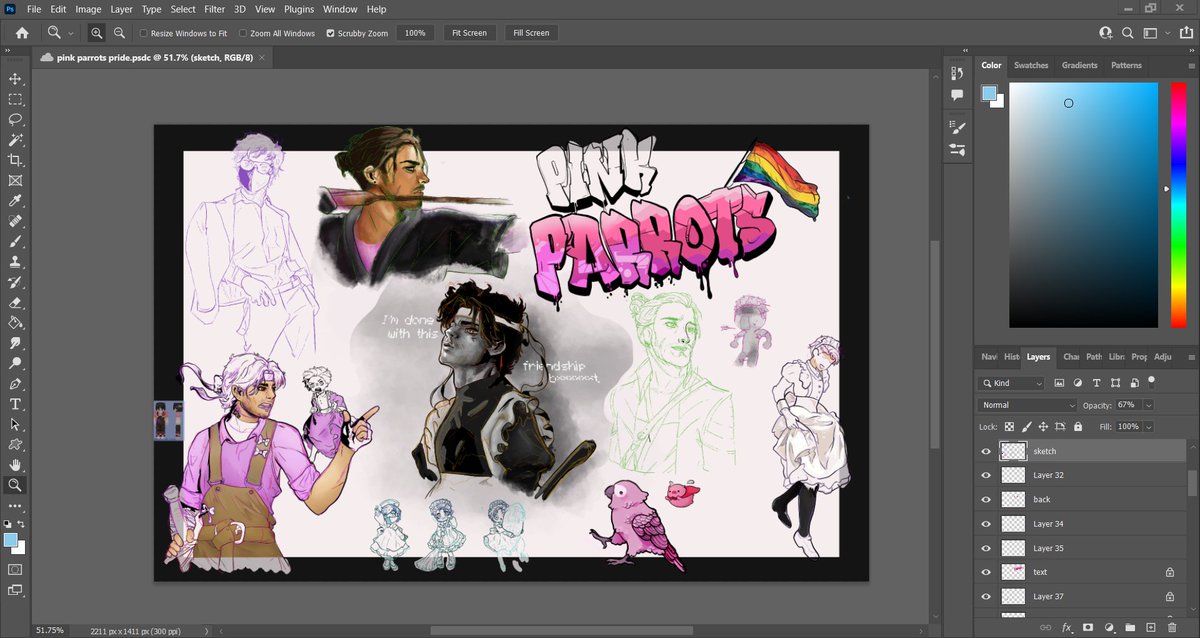Toggle visibility of Layer 35
The image size is (1200, 638).
(985, 547)
